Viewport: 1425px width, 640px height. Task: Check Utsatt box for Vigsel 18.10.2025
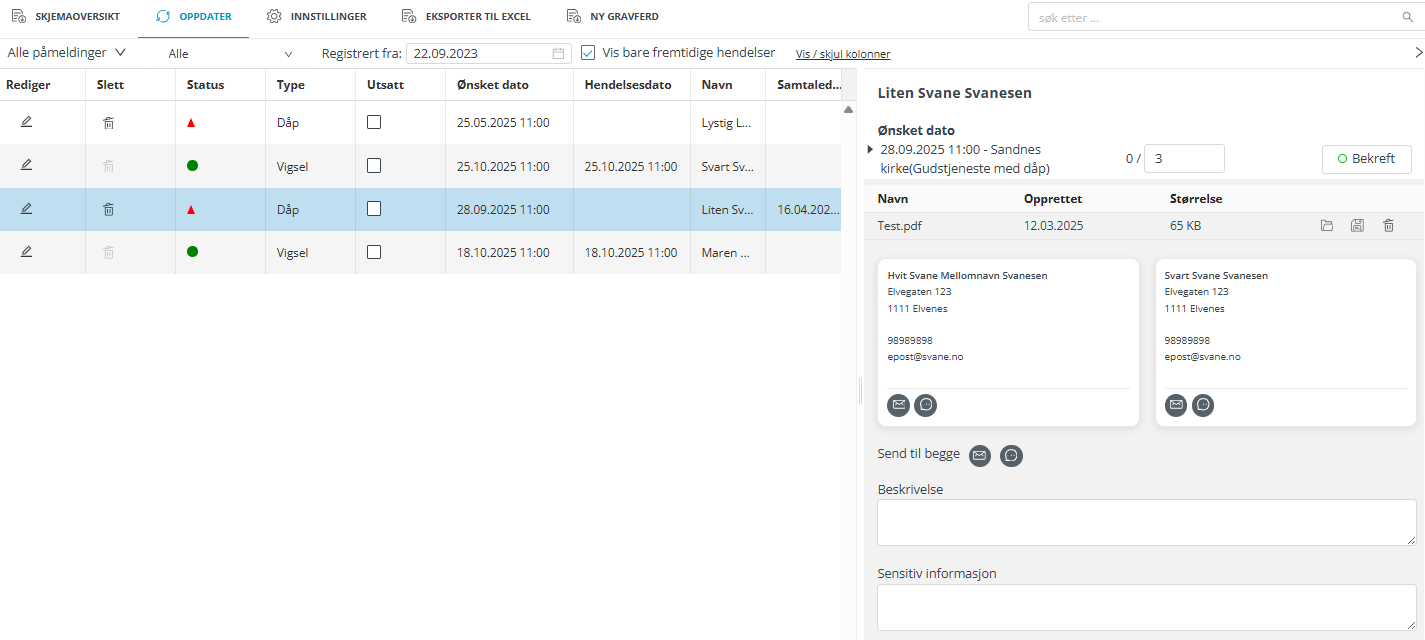click(374, 252)
